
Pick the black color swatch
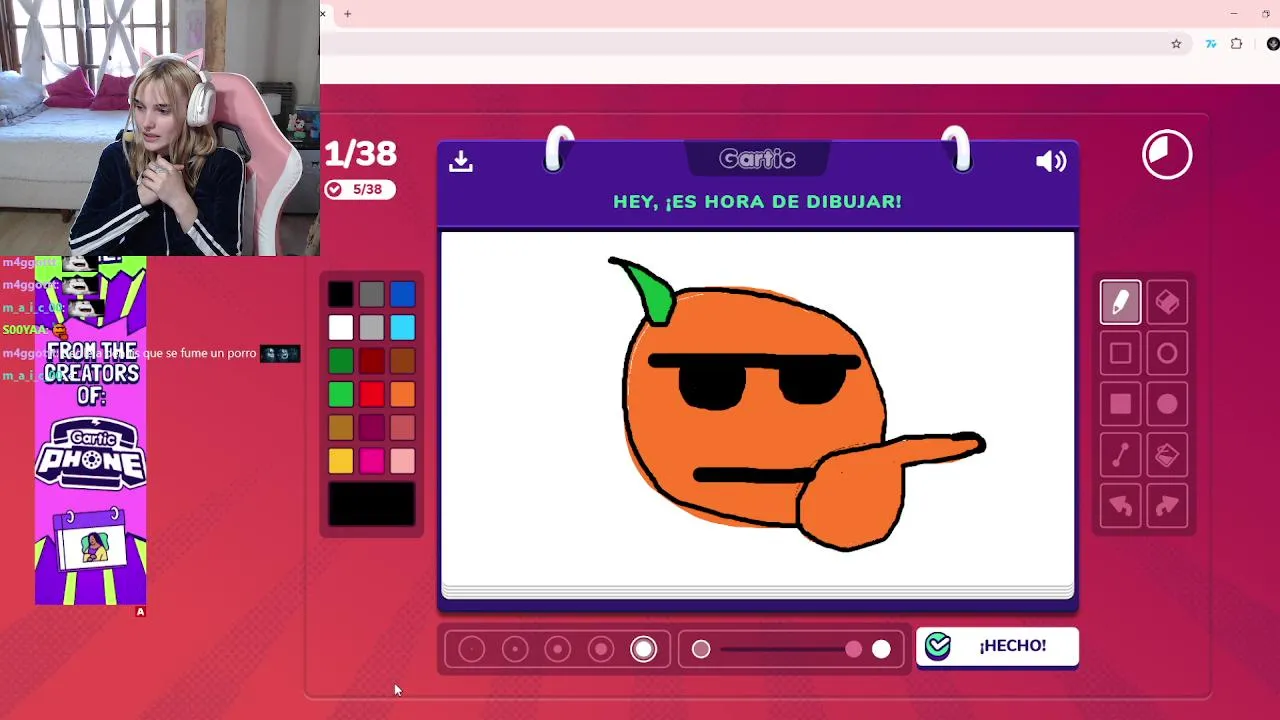341,294
